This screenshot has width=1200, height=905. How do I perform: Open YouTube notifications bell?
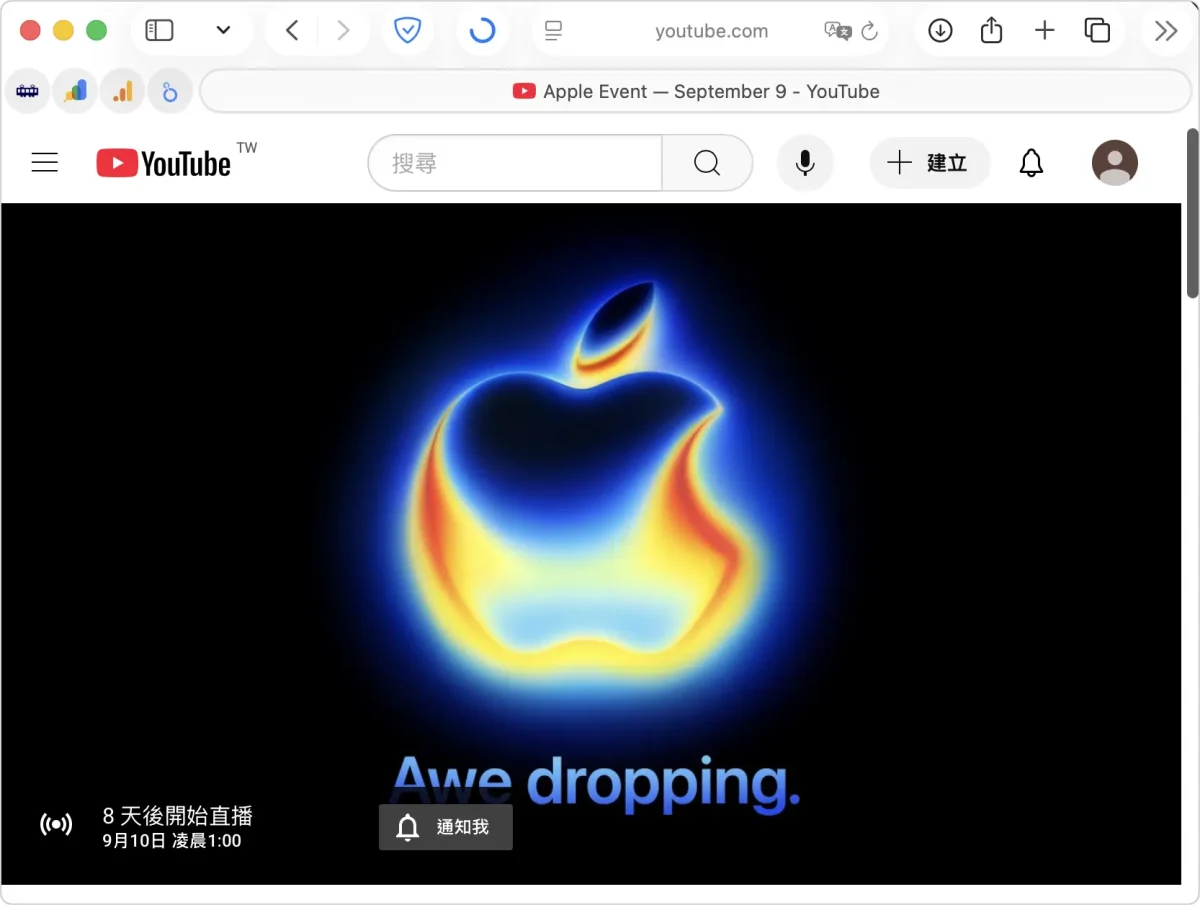(1031, 162)
